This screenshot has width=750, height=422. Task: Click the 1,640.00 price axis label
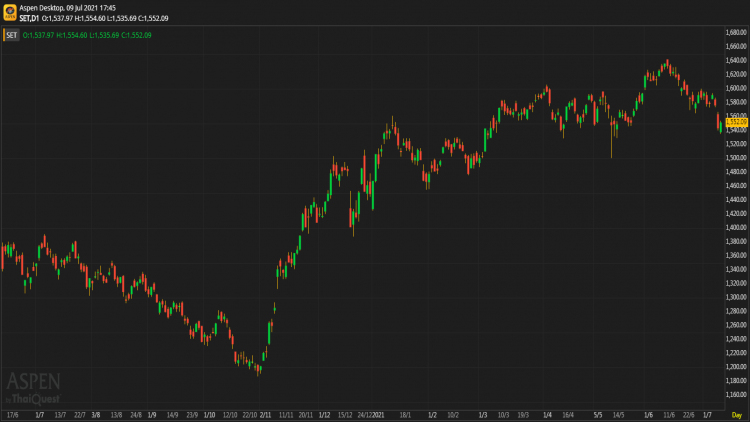(736, 60)
